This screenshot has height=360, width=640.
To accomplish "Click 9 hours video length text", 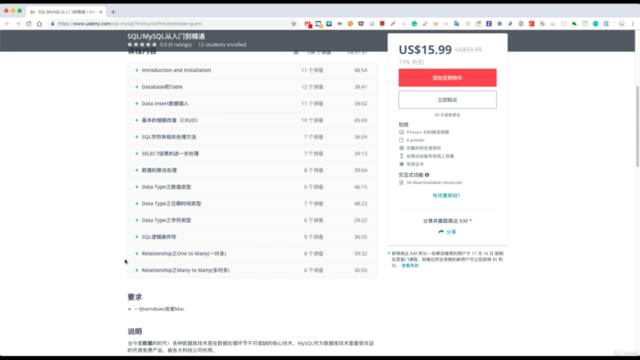I will pyautogui.click(x=427, y=132).
